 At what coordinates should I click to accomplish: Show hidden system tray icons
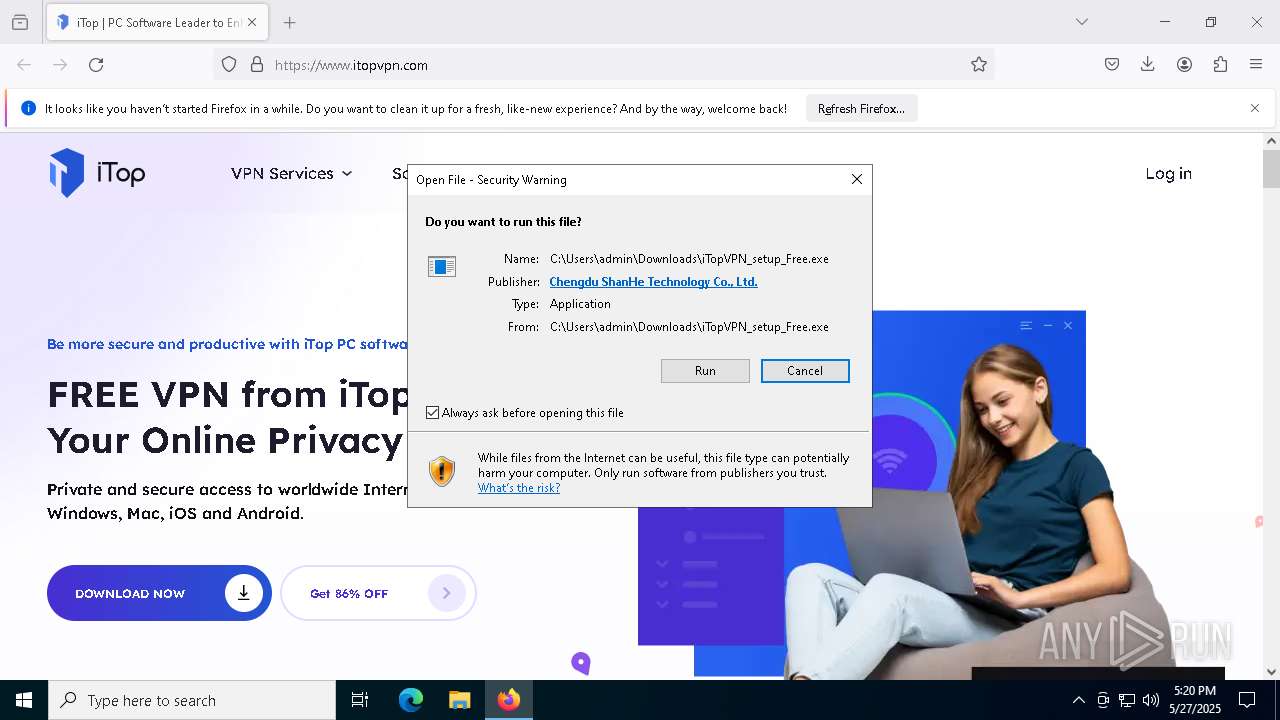(x=1078, y=700)
